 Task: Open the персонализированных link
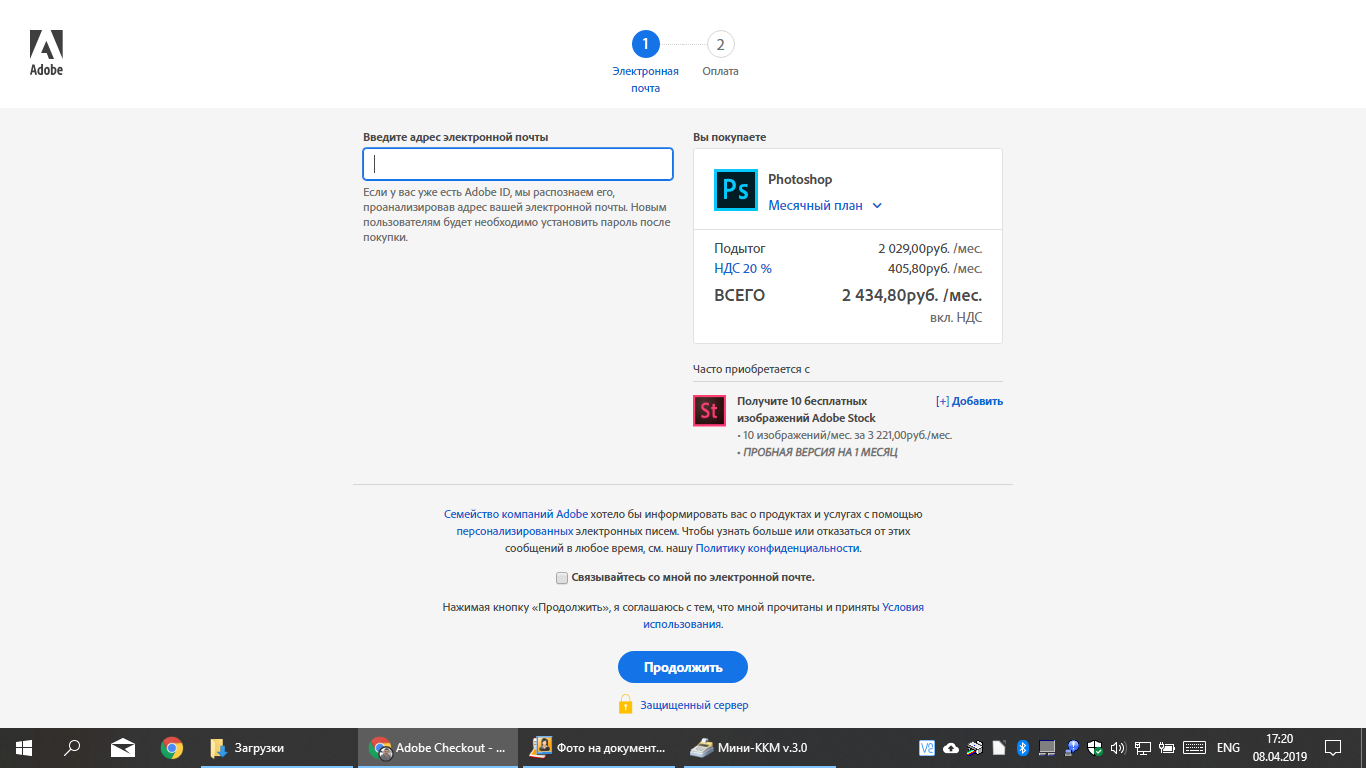[515, 531]
